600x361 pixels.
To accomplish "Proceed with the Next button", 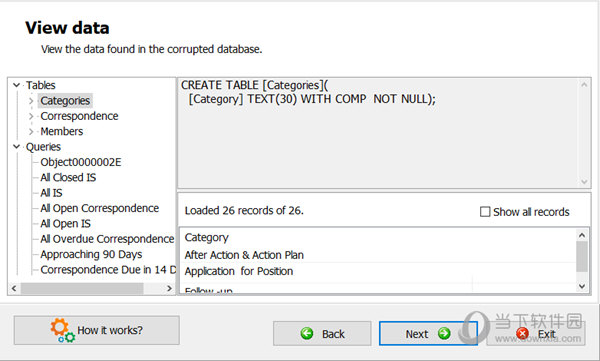I will 428,333.
